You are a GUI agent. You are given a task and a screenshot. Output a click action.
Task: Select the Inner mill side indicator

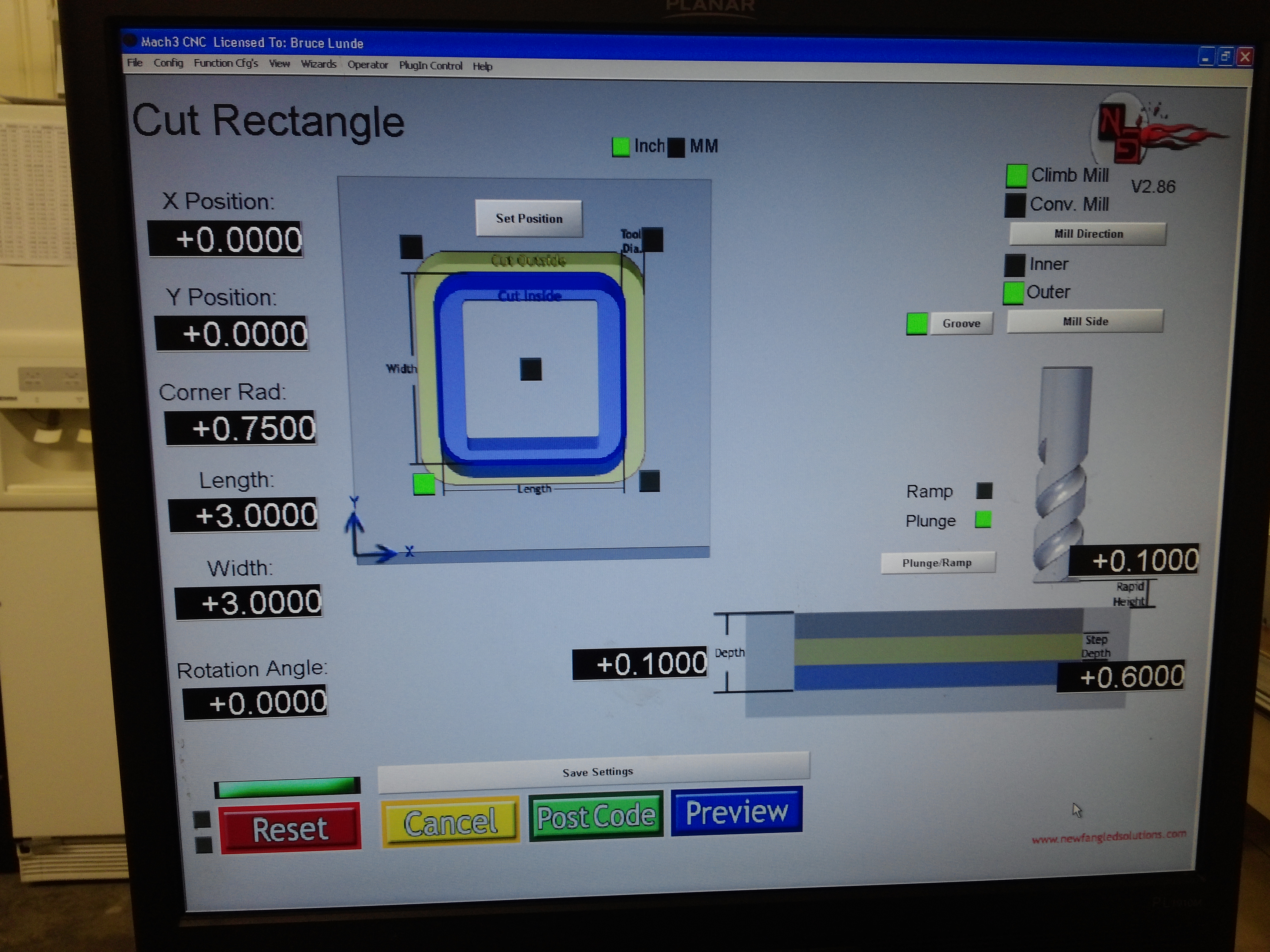(1014, 265)
